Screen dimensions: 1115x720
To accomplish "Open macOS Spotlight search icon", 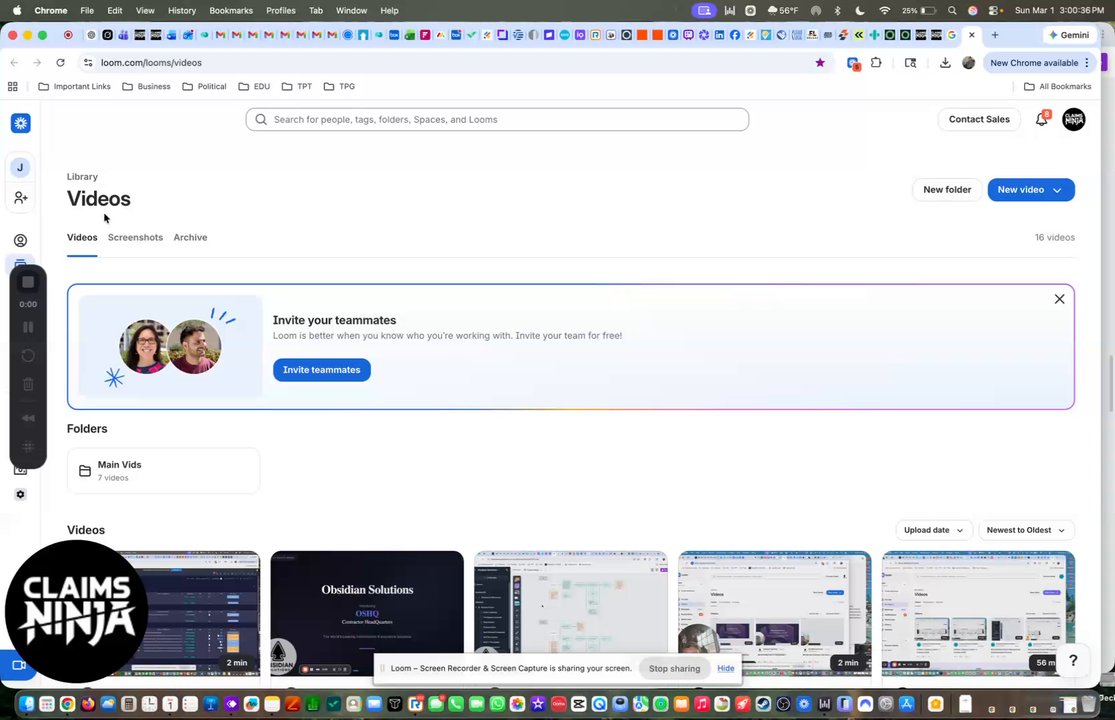I will [x=952, y=11].
